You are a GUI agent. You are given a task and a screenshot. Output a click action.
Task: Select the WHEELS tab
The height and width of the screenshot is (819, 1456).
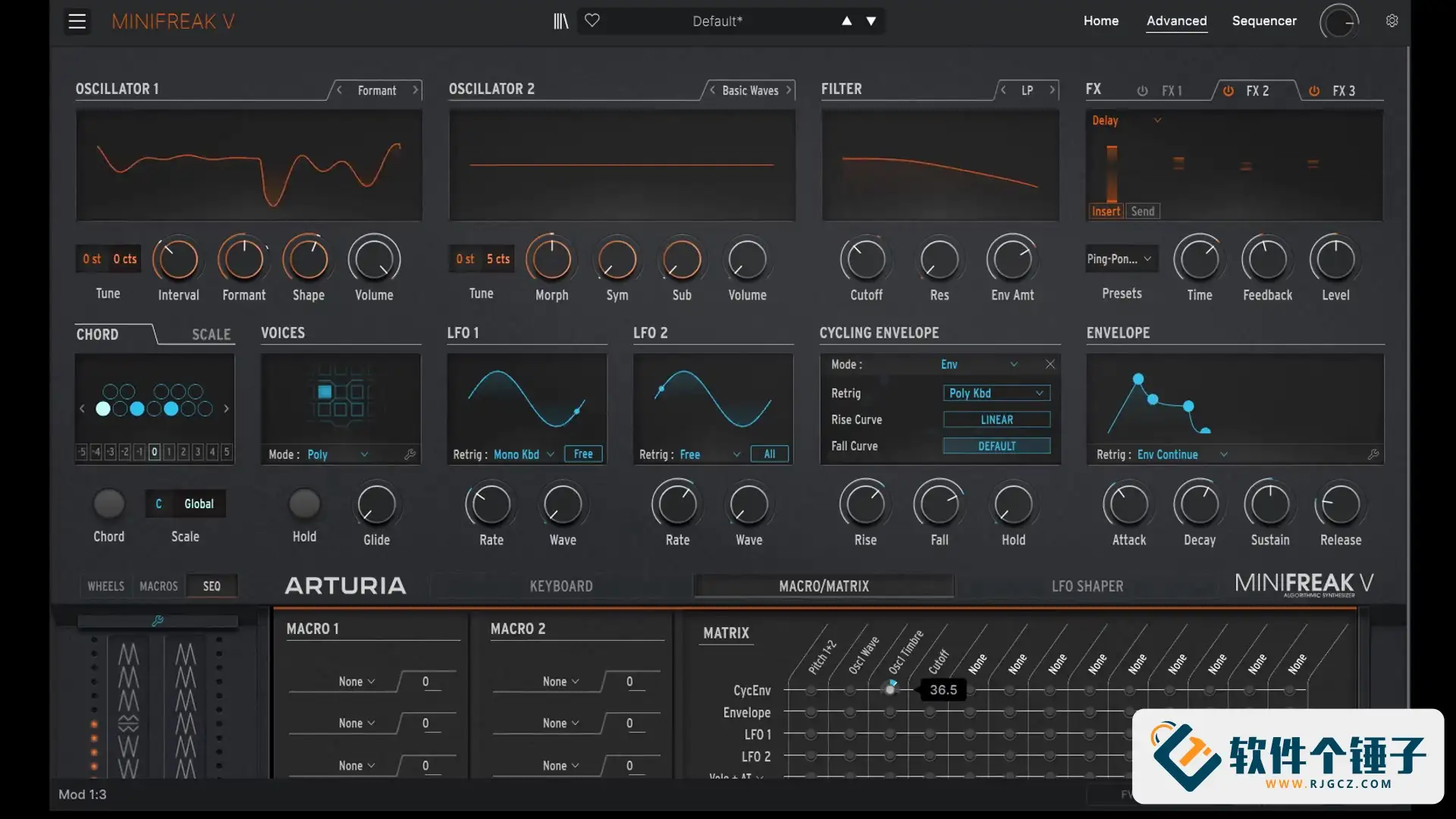105,586
